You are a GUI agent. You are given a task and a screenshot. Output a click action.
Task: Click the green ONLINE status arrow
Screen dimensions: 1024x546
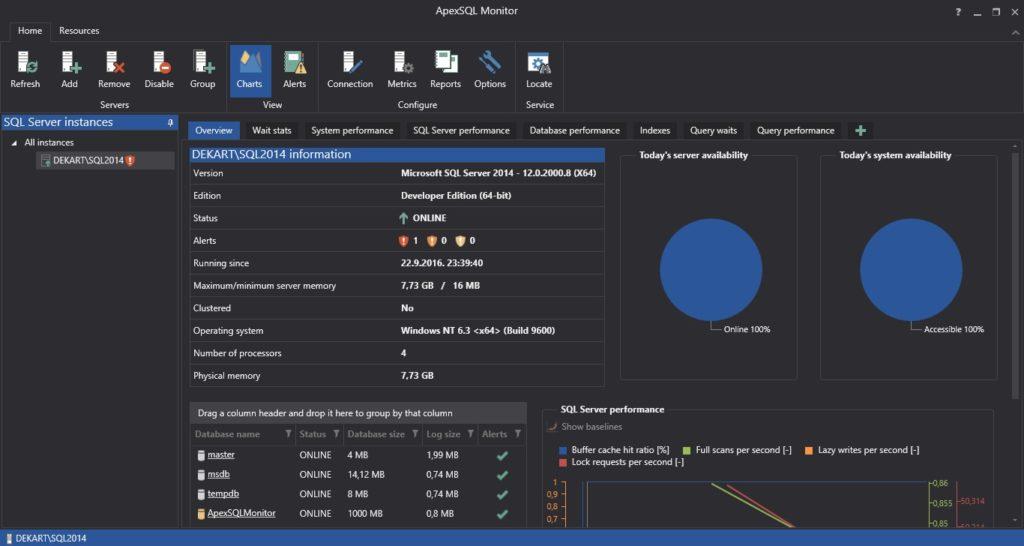[x=404, y=218]
